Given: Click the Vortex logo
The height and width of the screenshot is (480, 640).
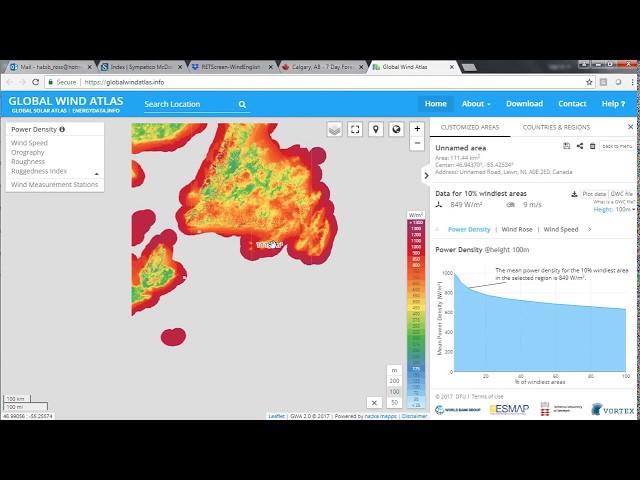Looking at the screenshot, I should point(612,410).
